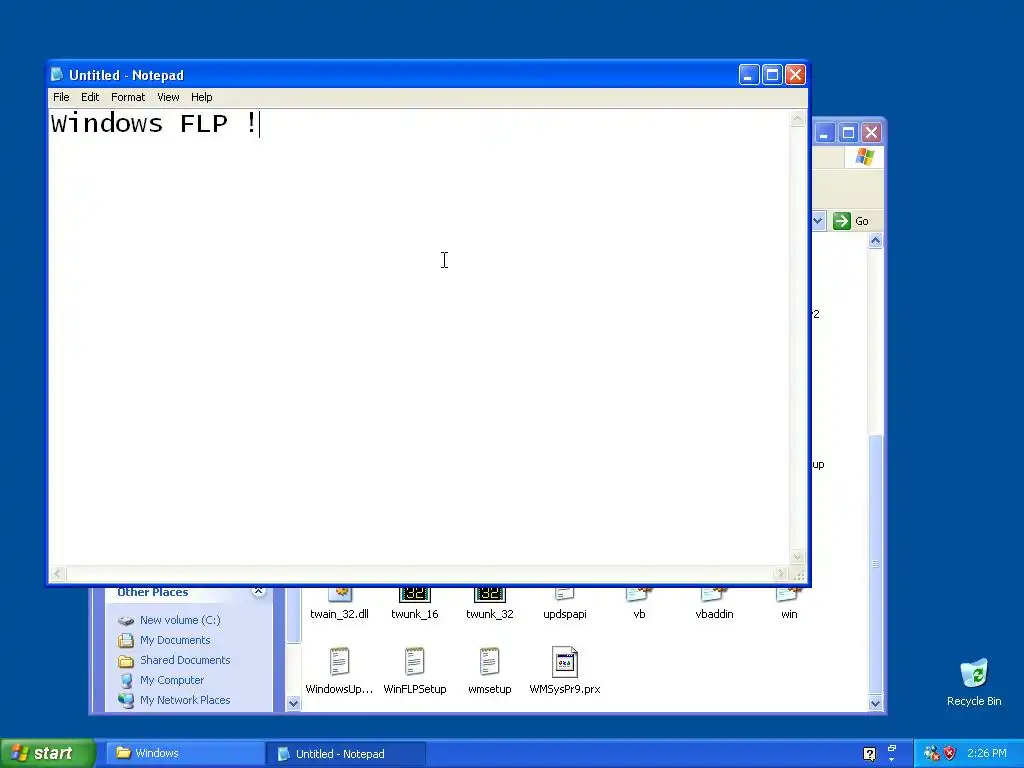This screenshot has height=768, width=1024.
Task: Select the WindowsUp... text file icon
Action: coord(340,662)
